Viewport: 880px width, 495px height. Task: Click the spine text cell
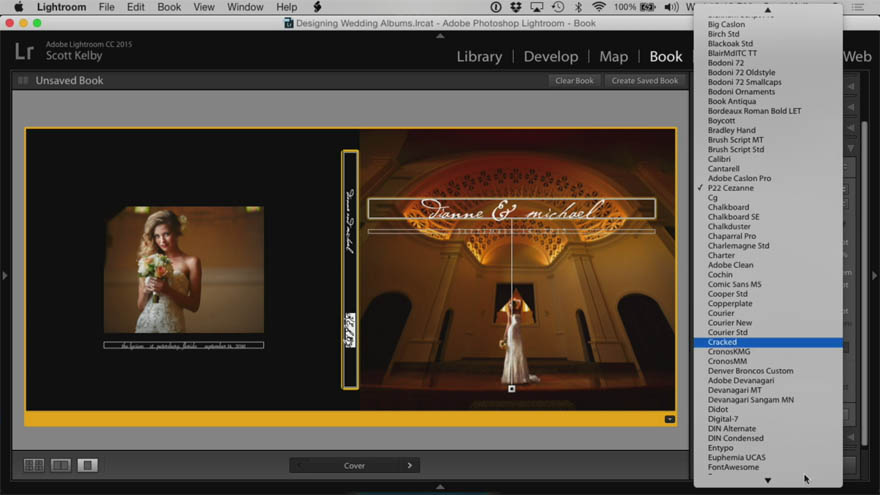click(x=350, y=269)
